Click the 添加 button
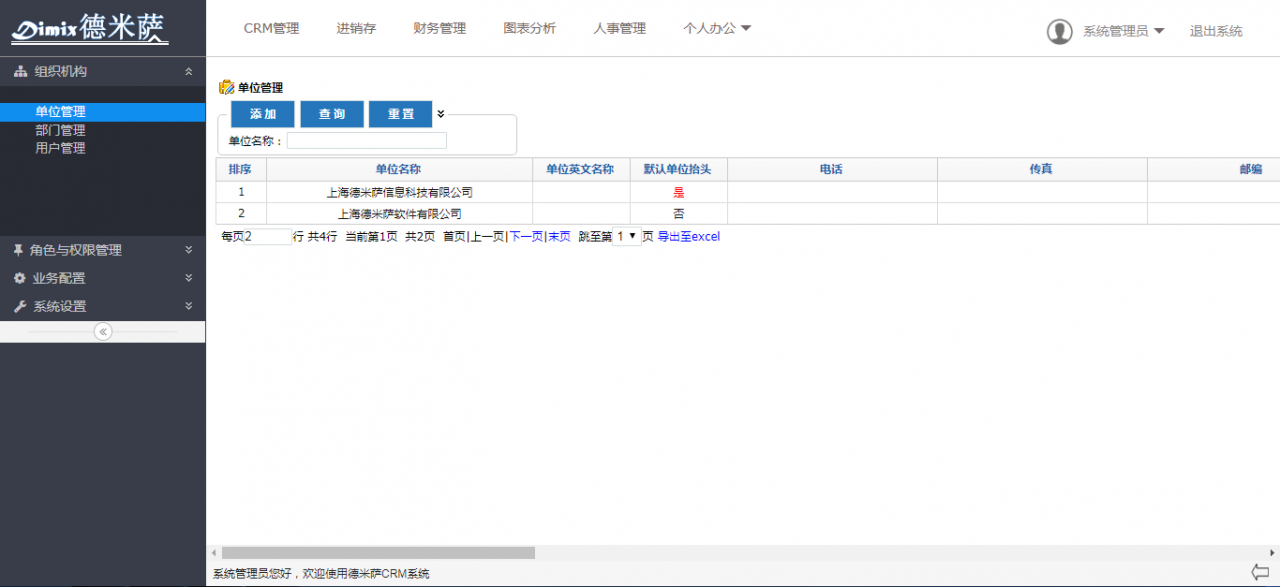 (262, 114)
